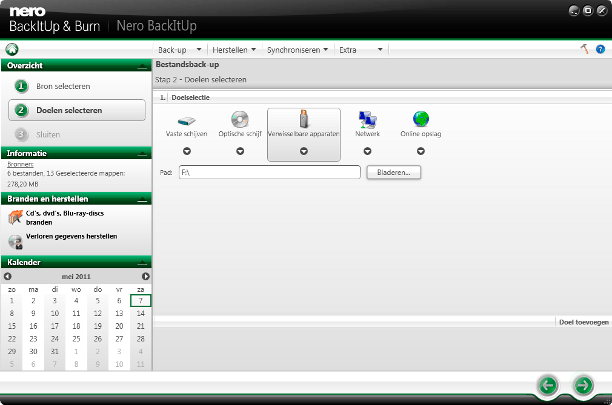This screenshot has height=405, width=612.
Task: Click the 278,20 MB size text
Action: 23,184
